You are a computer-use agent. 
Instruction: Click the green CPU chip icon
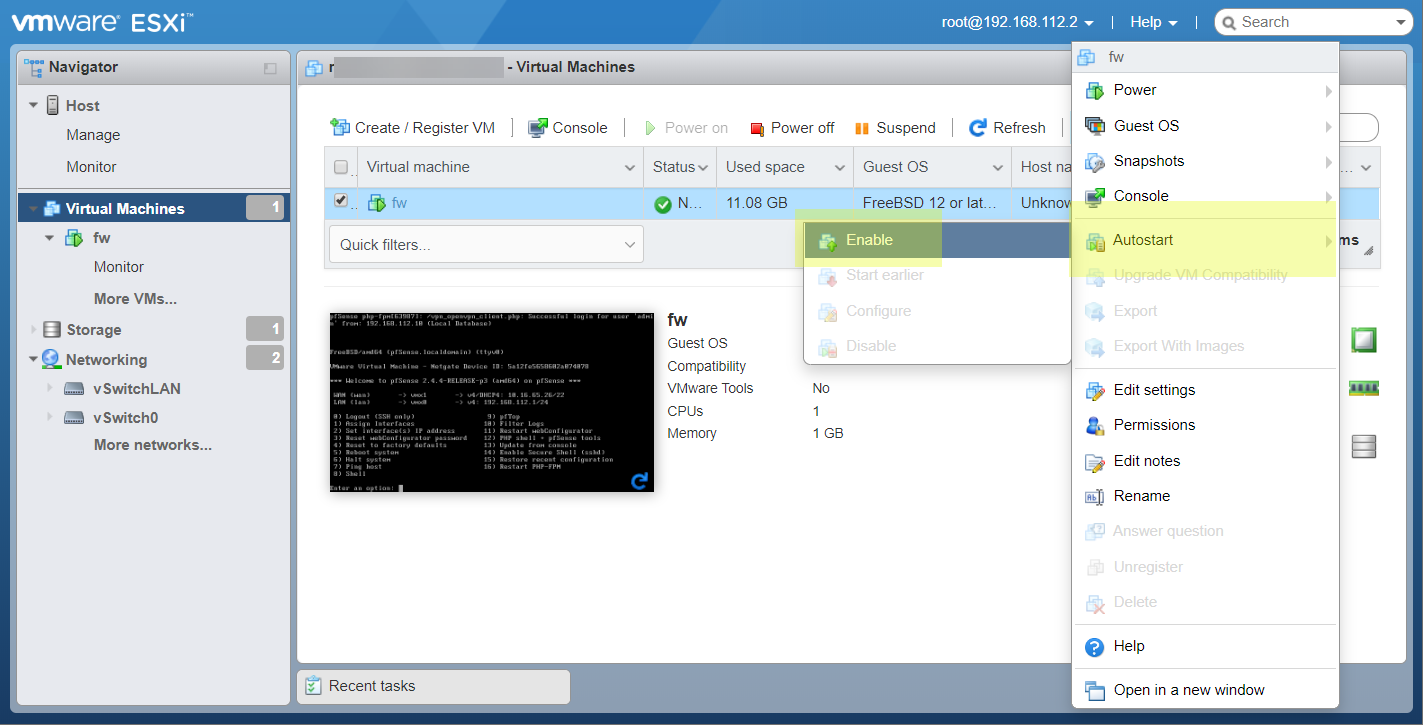[1364, 340]
